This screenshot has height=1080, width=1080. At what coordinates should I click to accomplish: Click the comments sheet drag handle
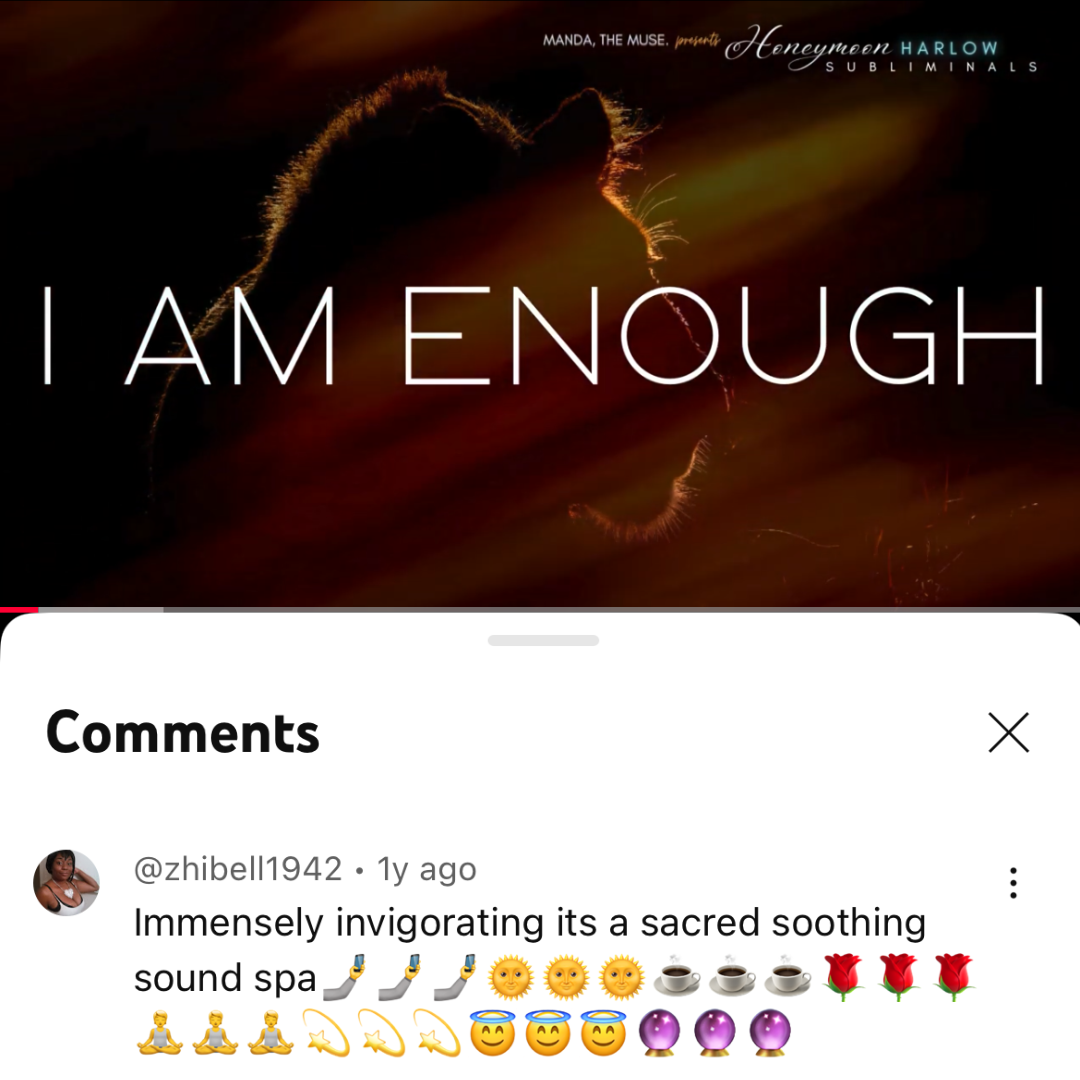(543, 640)
